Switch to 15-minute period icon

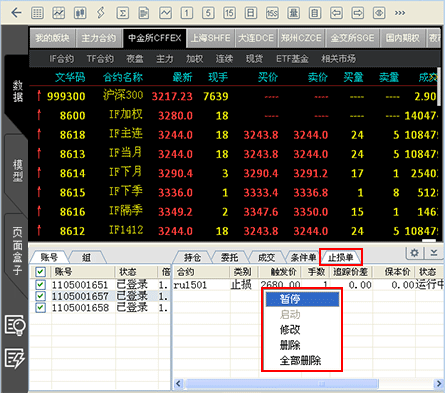click(229, 13)
